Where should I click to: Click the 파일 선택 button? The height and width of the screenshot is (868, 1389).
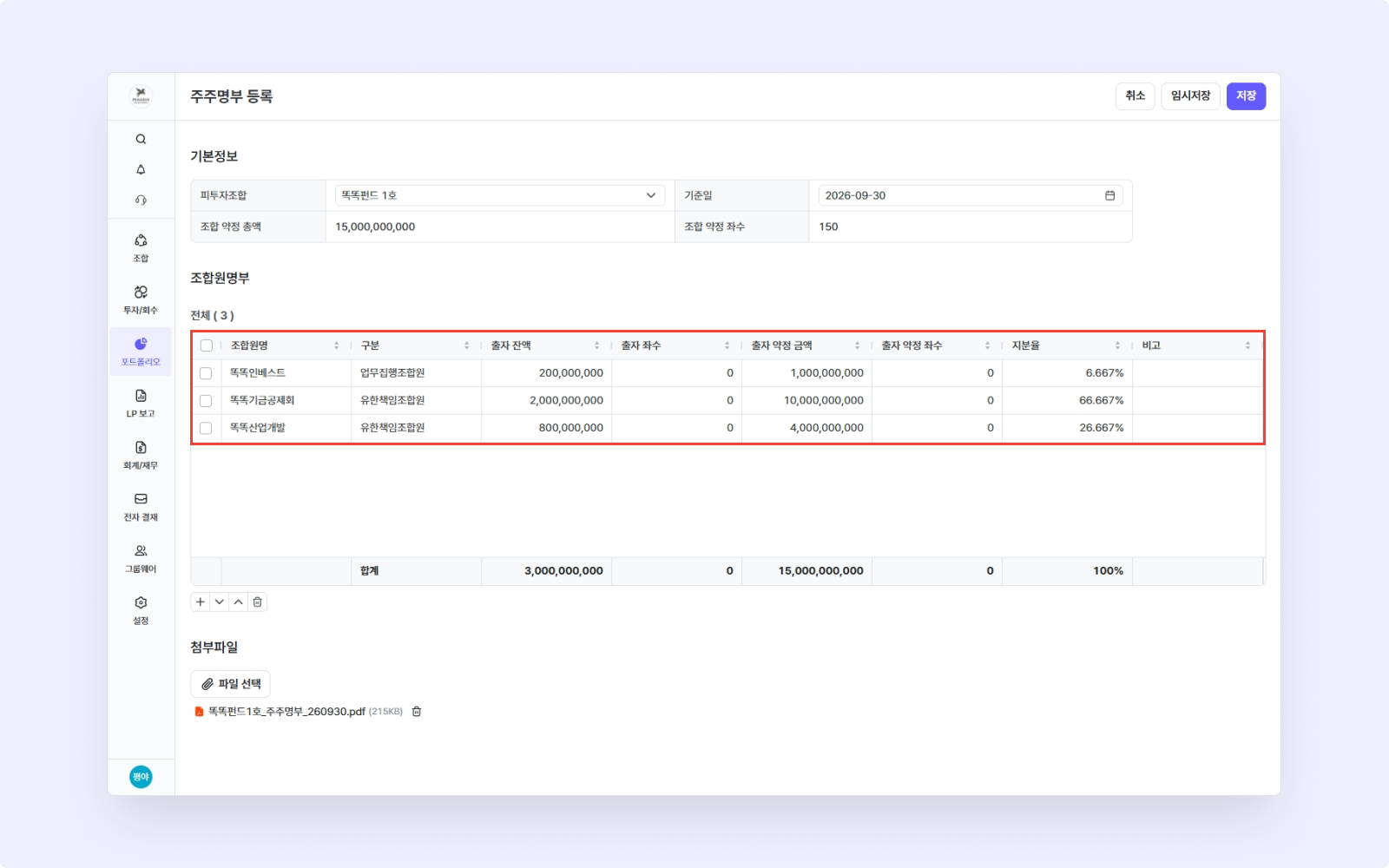click(230, 684)
